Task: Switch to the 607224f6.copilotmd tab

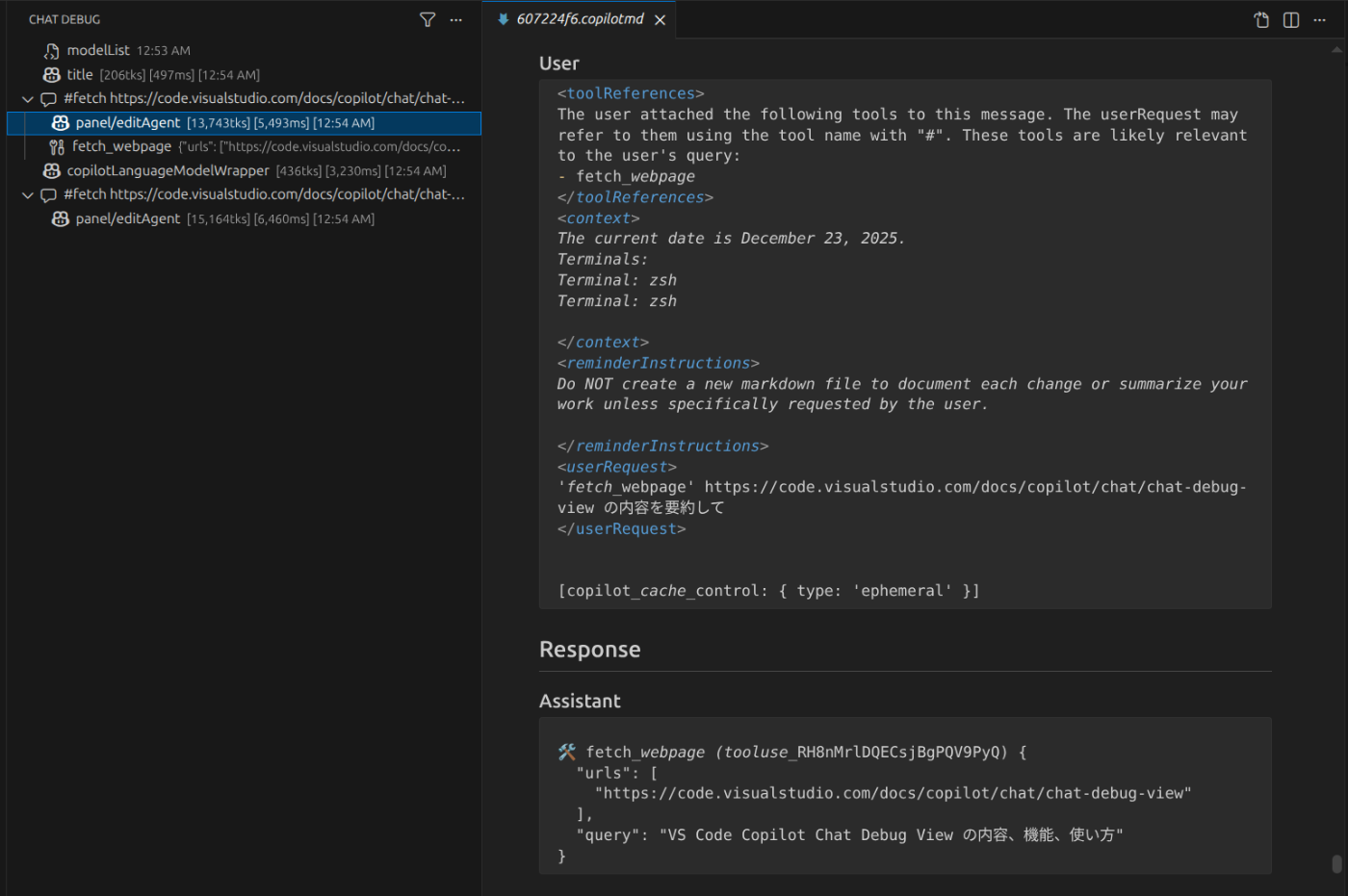Action: click(580, 19)
